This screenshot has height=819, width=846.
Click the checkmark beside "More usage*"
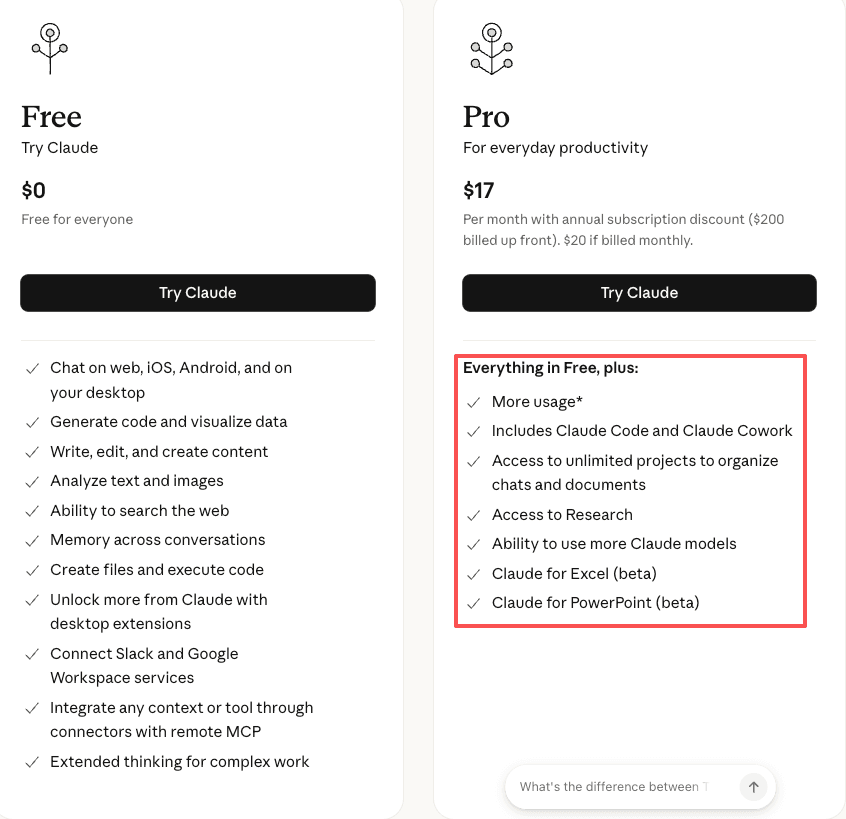point(471,400)
